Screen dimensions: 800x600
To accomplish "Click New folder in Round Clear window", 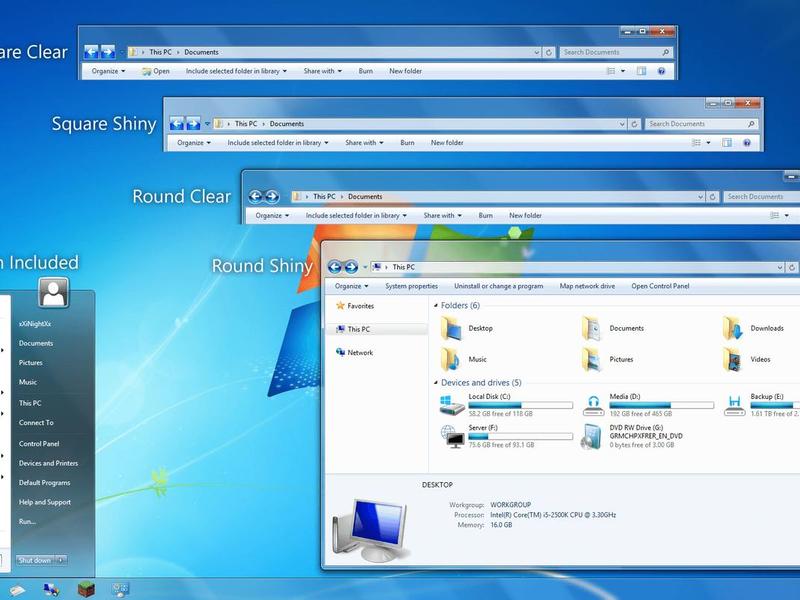I will [526, 215].
